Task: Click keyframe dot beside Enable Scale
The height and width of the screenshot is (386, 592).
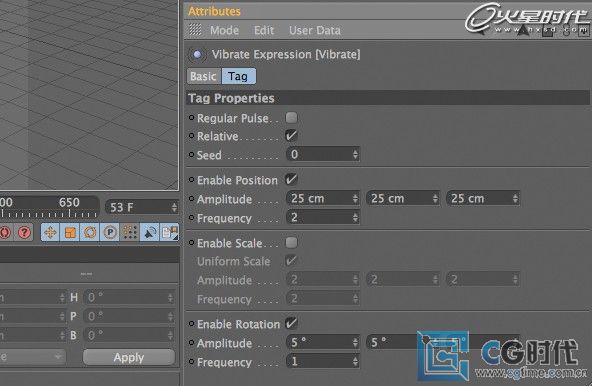Action: [191, 242]
